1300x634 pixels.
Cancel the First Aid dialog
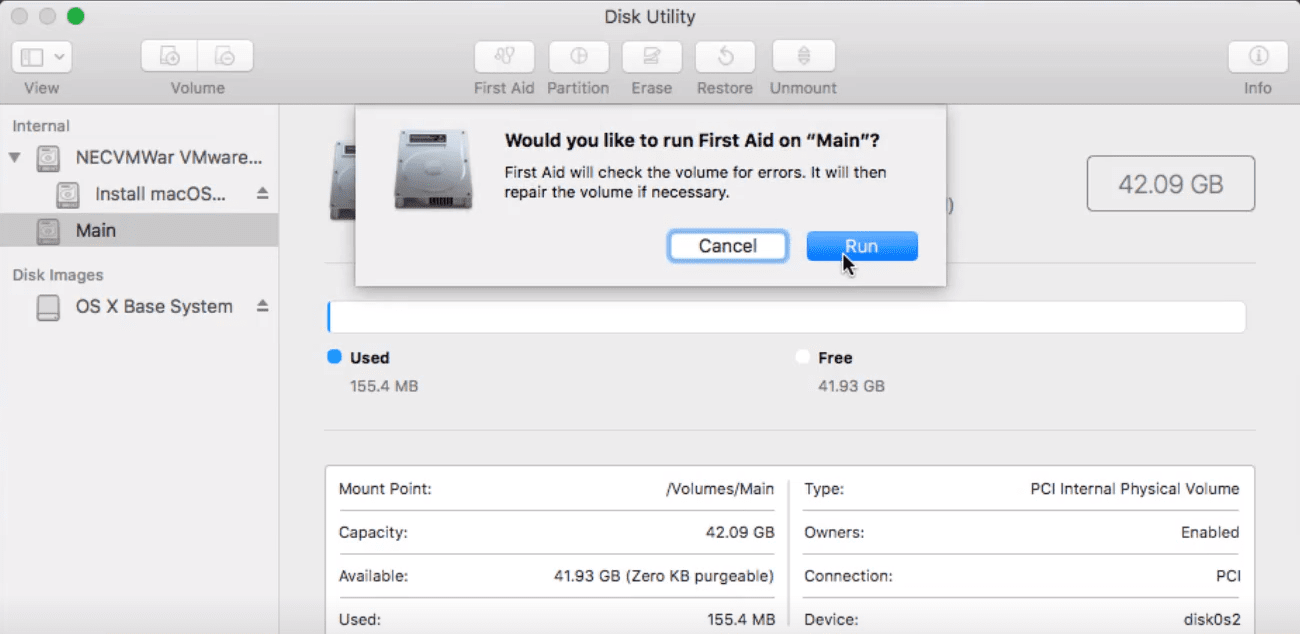click(728, 246)
